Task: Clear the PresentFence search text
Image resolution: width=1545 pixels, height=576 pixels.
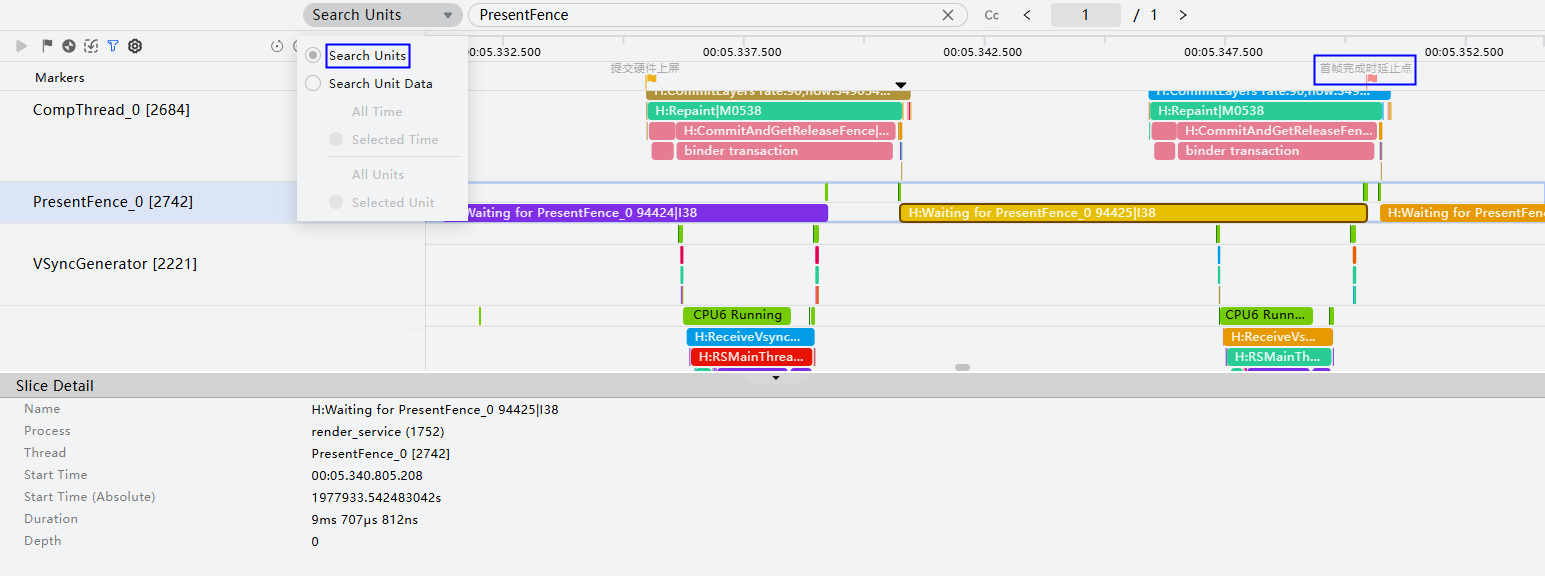Action: 948,15
